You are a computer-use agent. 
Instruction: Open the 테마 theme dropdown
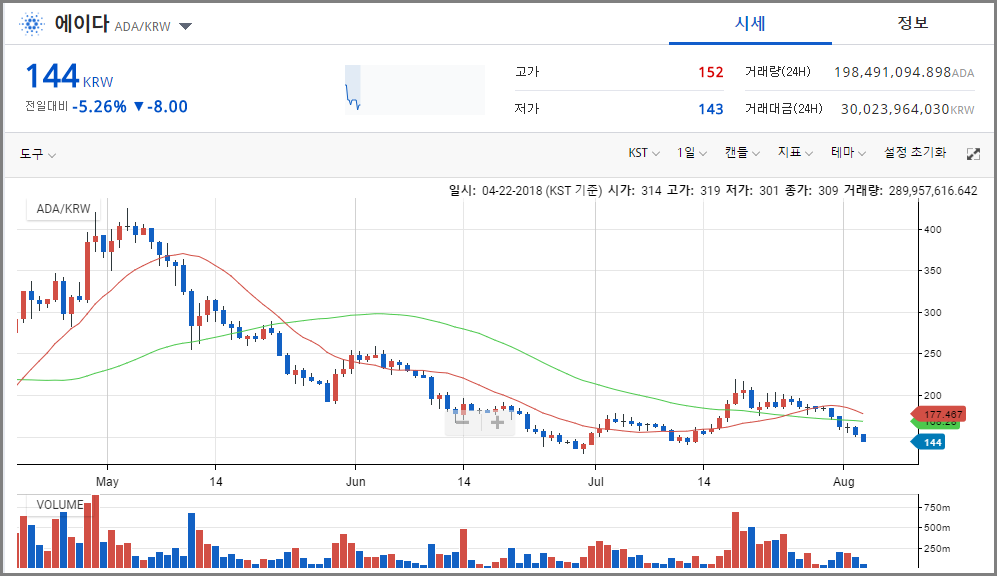(x=848, y=153)
